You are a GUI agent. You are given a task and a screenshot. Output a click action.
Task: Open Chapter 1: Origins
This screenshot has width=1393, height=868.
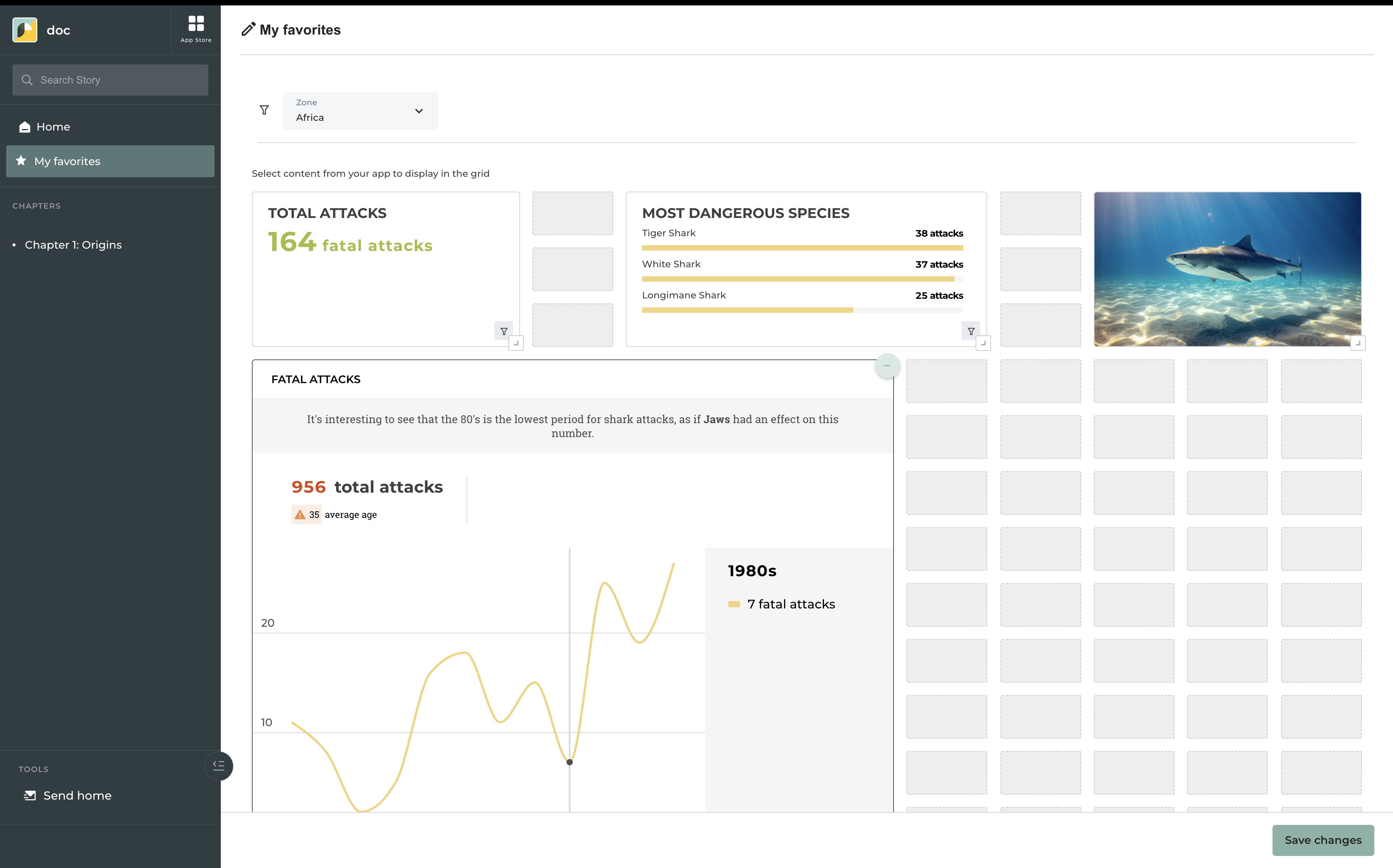[73, 245]
